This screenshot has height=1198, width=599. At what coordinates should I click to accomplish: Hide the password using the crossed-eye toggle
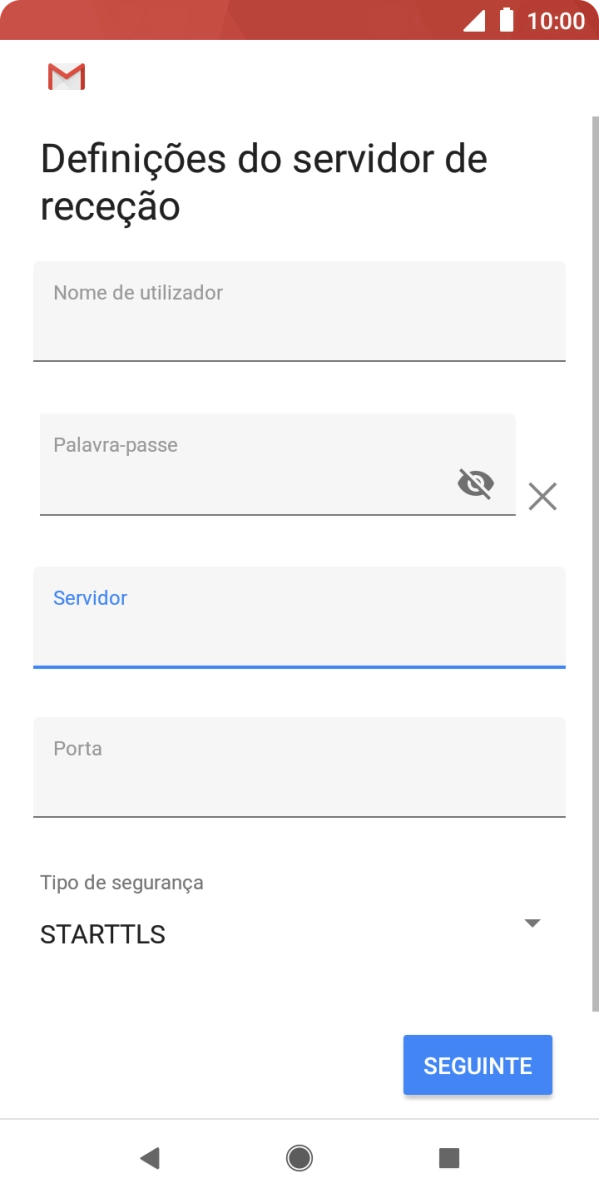tap(475, 483)
